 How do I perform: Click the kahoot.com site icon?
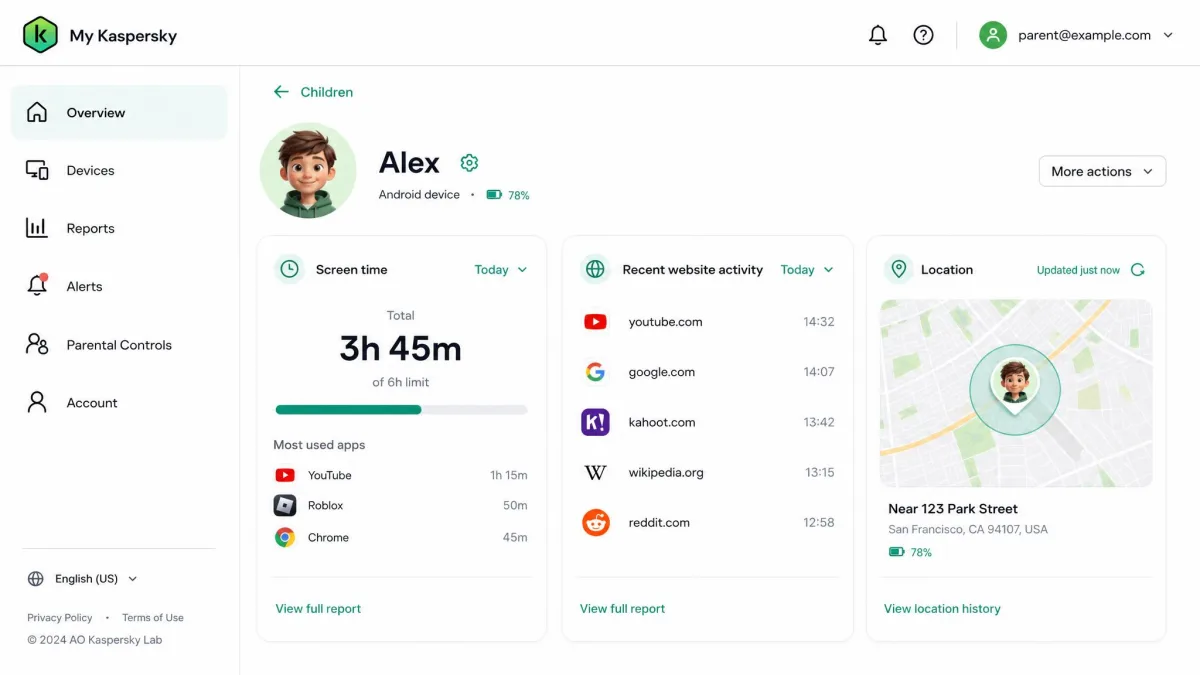tap(595, 422)
